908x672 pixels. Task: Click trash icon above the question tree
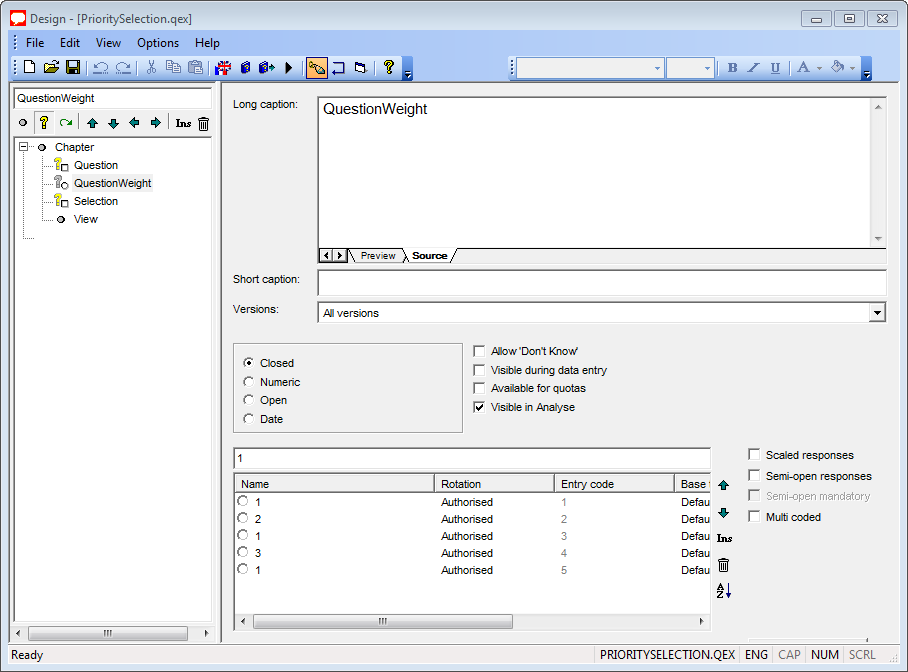(x=203, y=123)
